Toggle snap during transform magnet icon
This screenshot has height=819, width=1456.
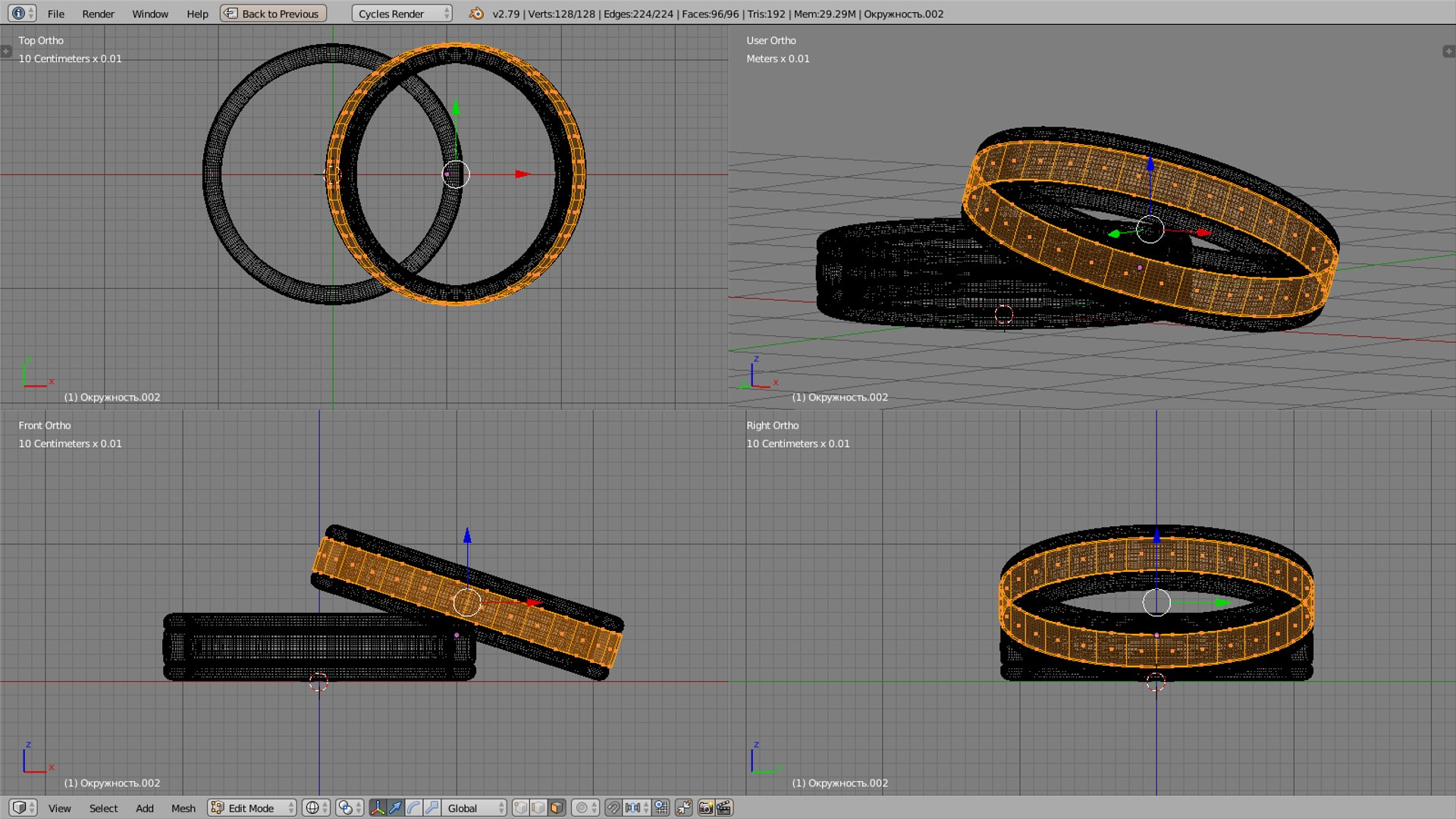613,808
